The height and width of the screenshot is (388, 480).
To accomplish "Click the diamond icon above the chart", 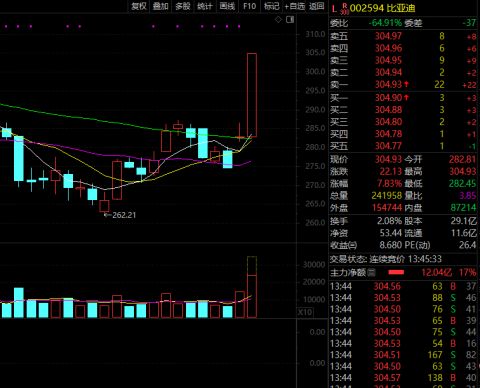I will (278, 20).
